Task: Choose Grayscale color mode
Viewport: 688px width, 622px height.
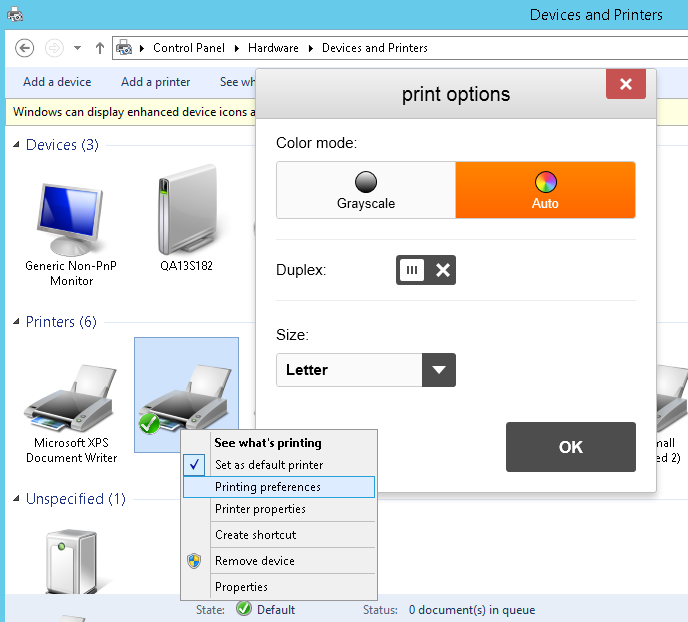Action: [365, 190]
